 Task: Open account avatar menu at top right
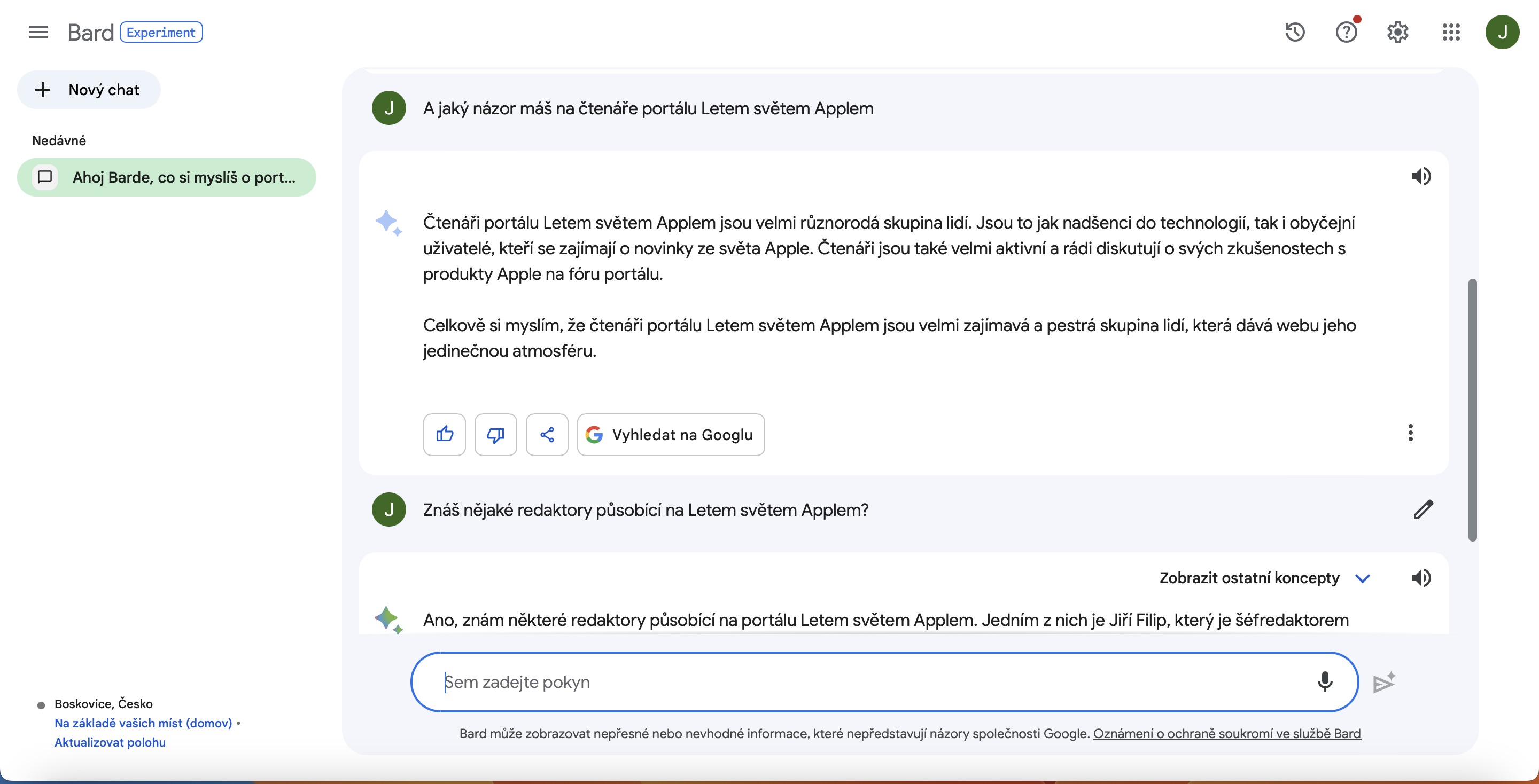(1502, 32)
